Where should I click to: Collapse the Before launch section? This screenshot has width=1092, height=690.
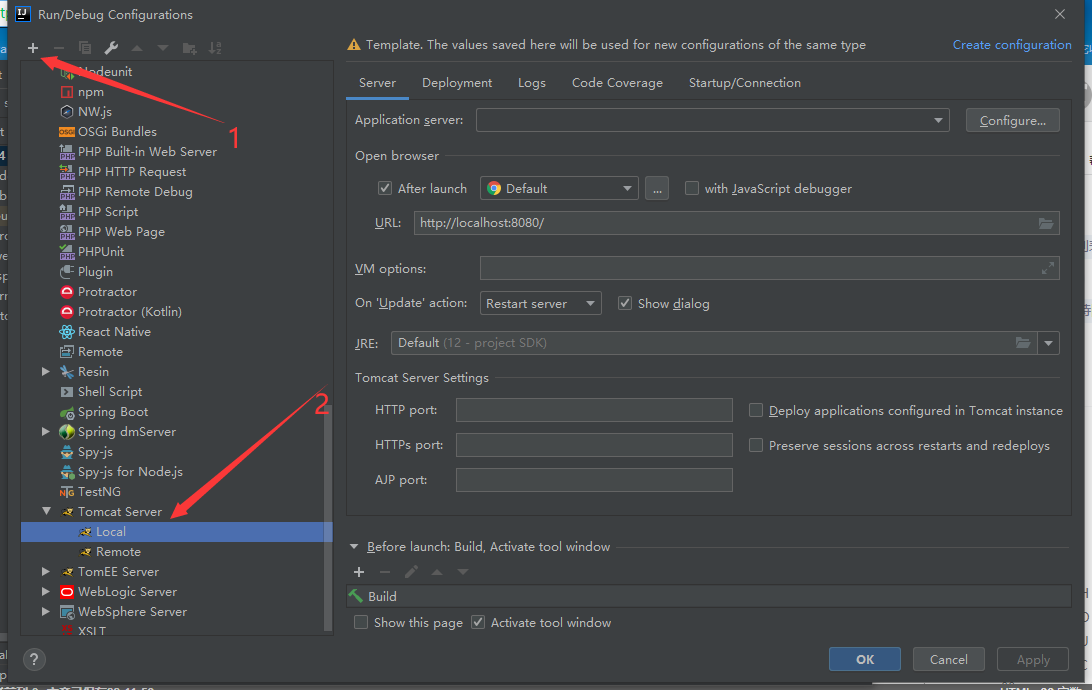354,547
